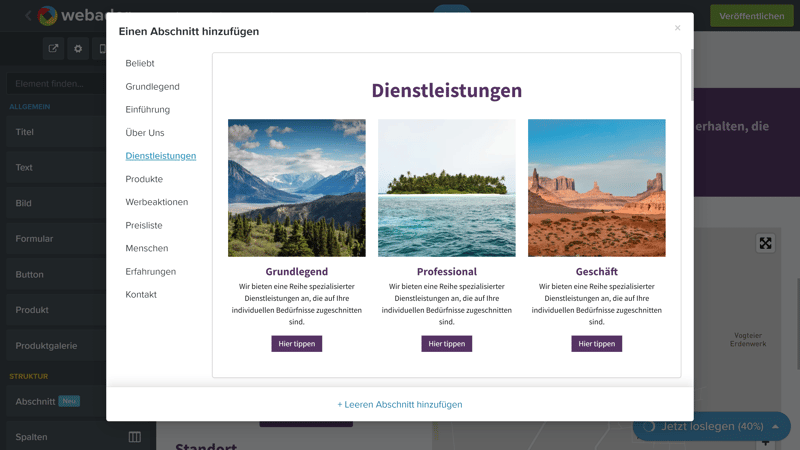Image resolution: width=800 pixels, height=450 pixels.
Task: Open the Erfahrungen category
Action: [x=151, y=271]
